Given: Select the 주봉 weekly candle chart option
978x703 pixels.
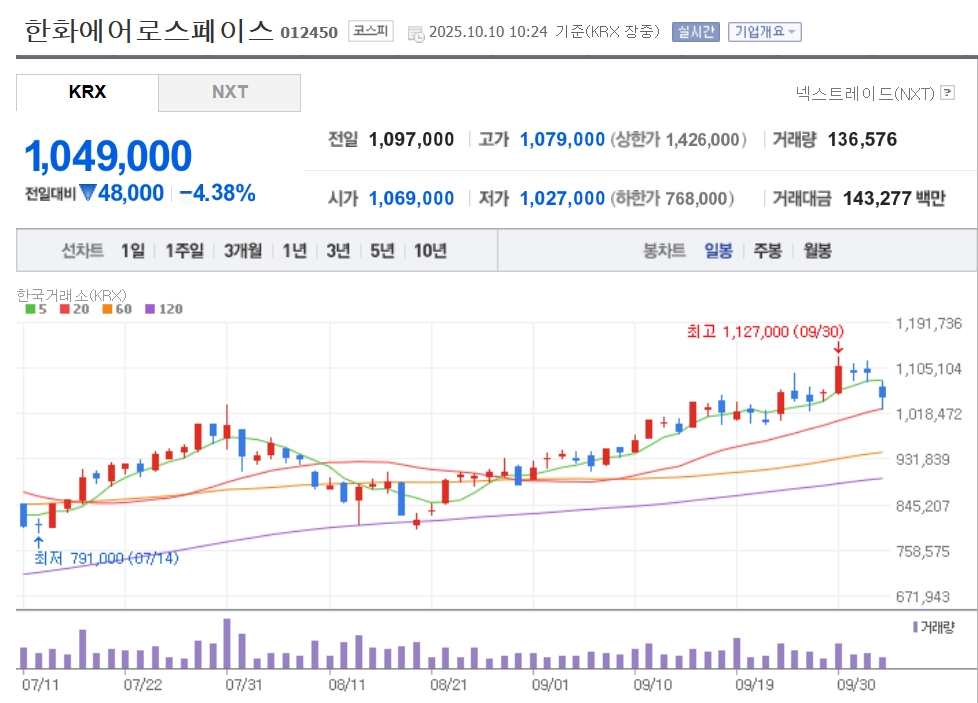Looking at the screenshot, I should click(x=767, y=250).
